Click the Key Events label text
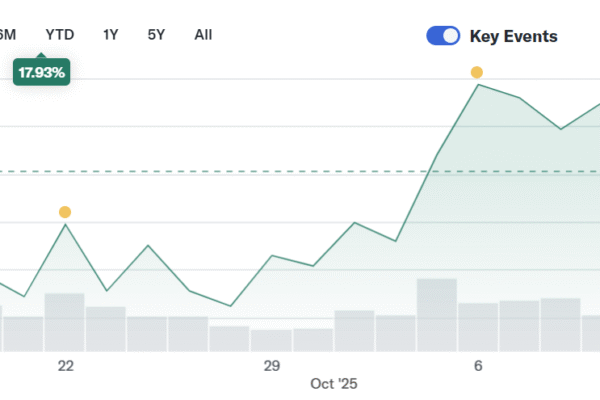Image resolution: width=600 pixels, height=400 pixels. 513,36
